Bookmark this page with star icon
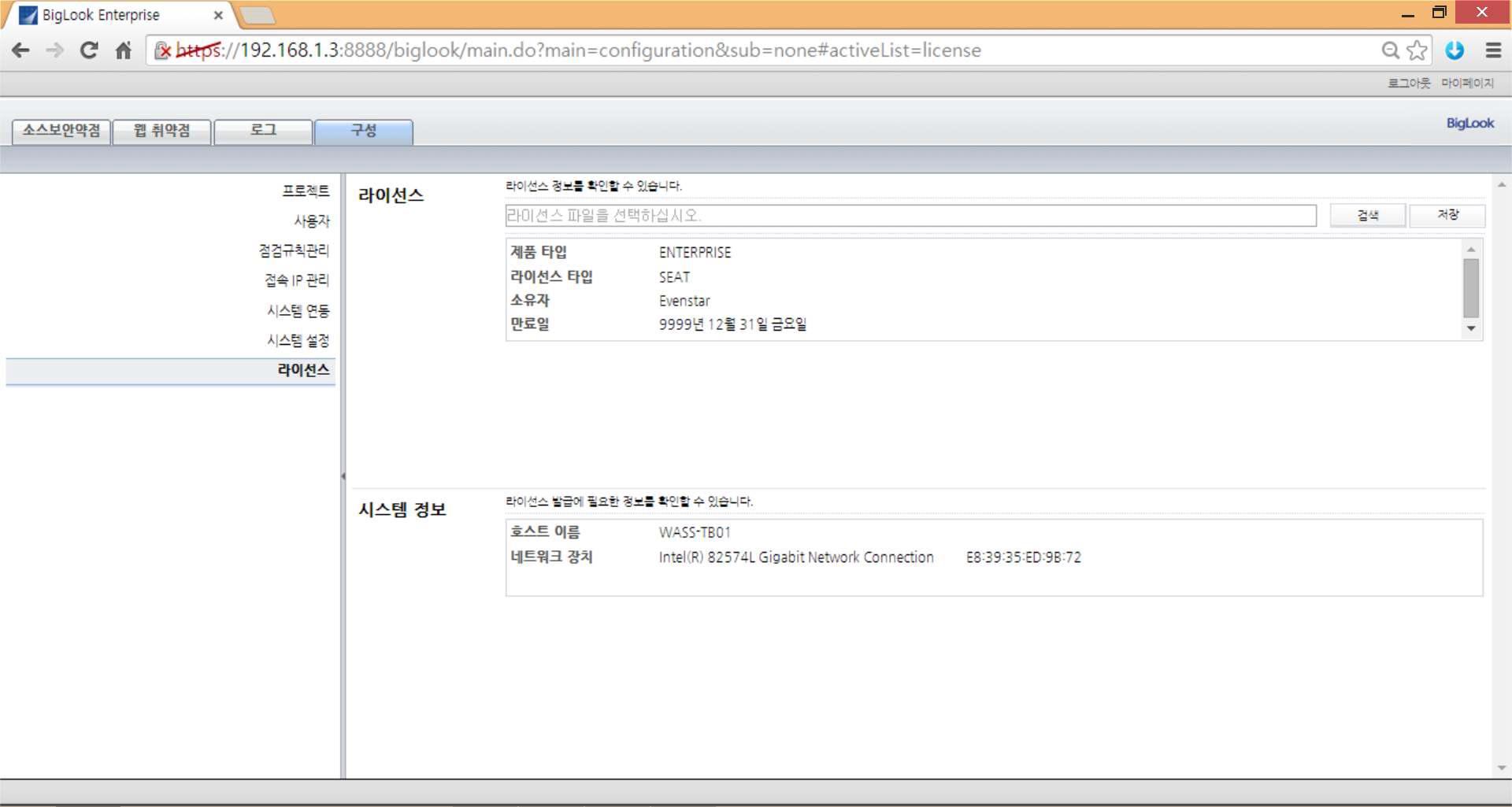1512x807 pixels. tap(1417, 50)
